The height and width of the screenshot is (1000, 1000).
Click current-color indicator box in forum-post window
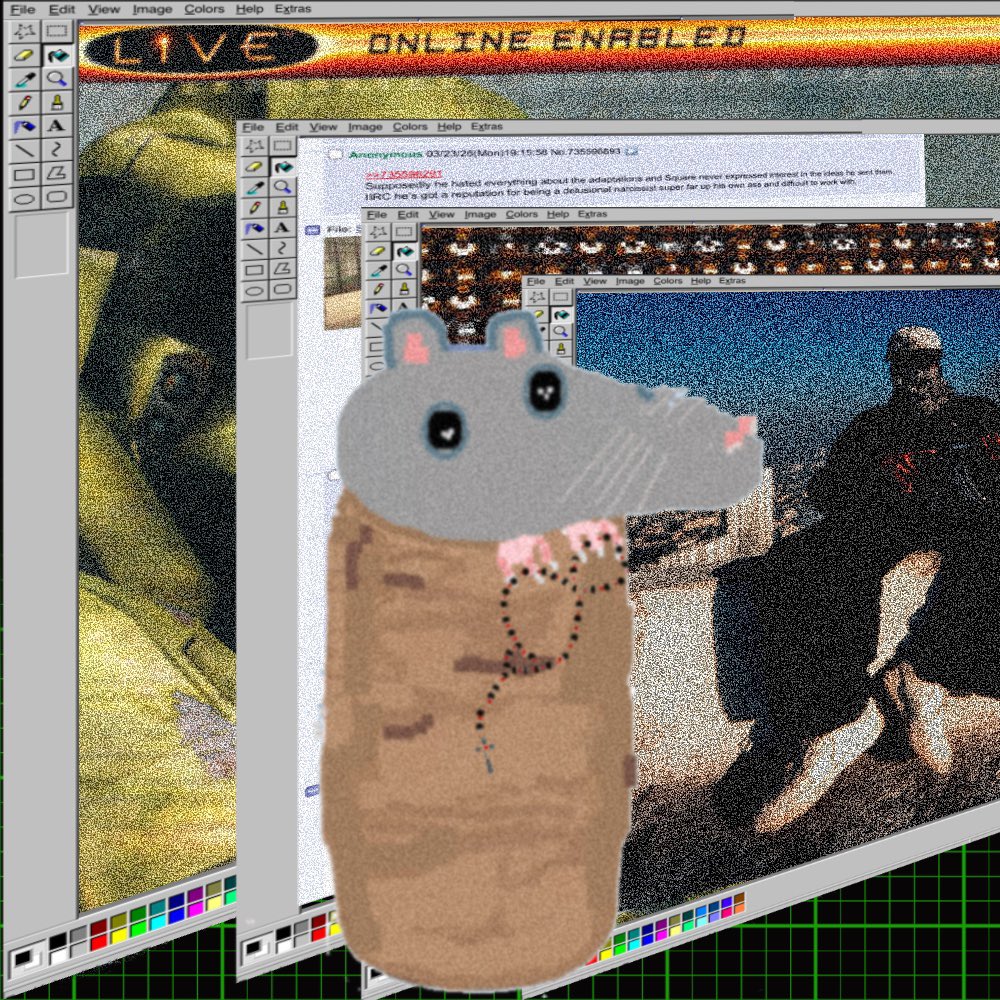pyautogui.click(x=256, y=948)
